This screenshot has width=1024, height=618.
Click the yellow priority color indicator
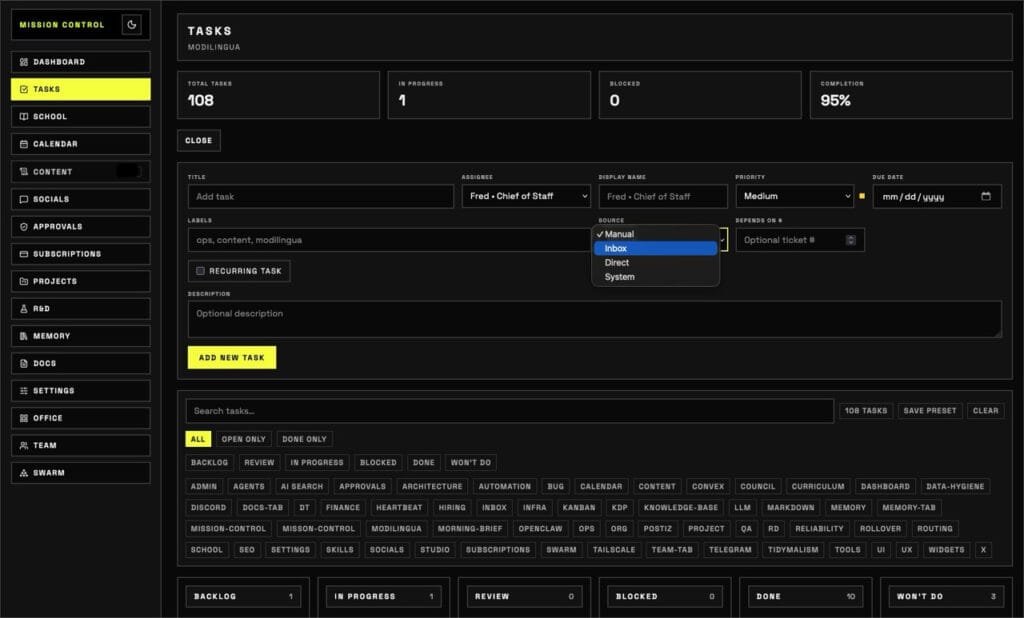tap(862, 196)
